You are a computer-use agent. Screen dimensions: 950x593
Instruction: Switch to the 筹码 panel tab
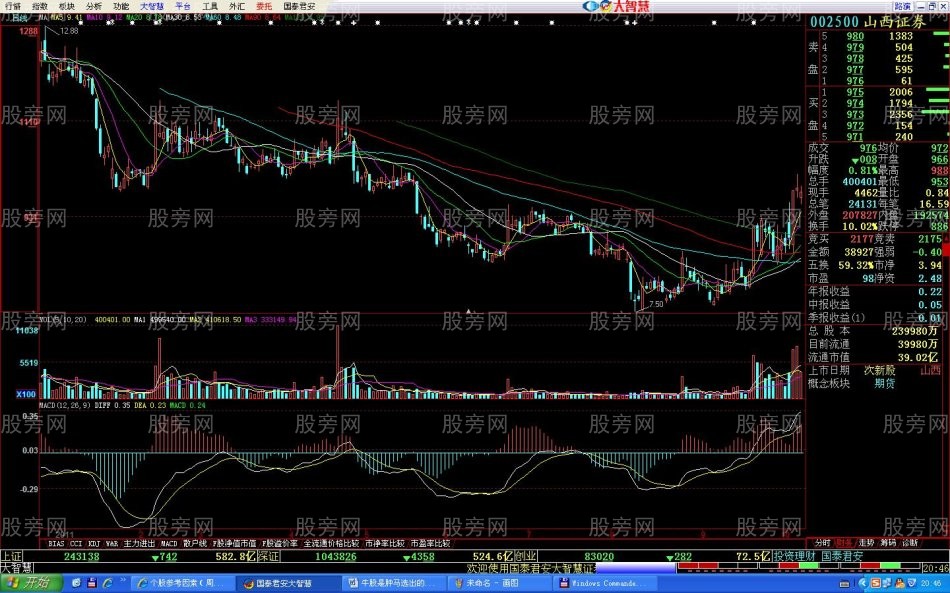coord(888,543)
